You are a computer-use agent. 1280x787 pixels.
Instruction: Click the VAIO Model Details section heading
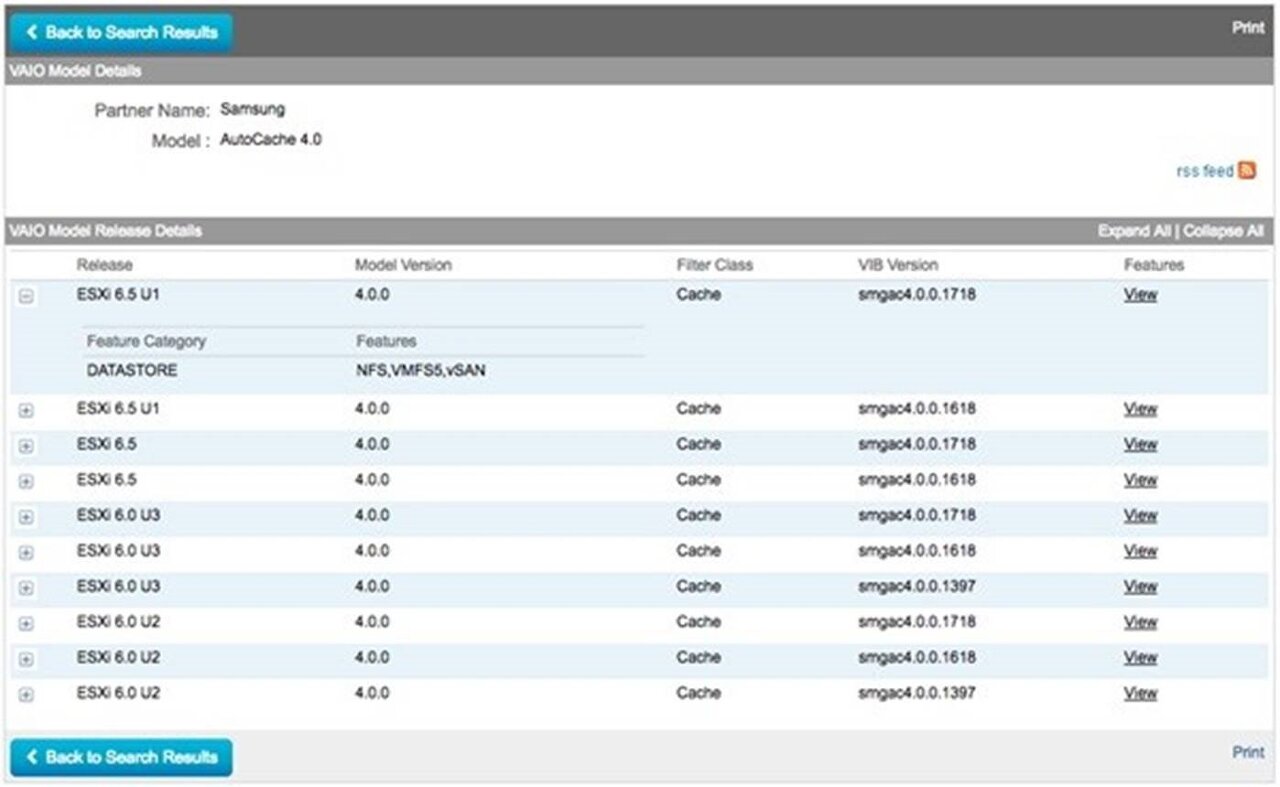75,71
